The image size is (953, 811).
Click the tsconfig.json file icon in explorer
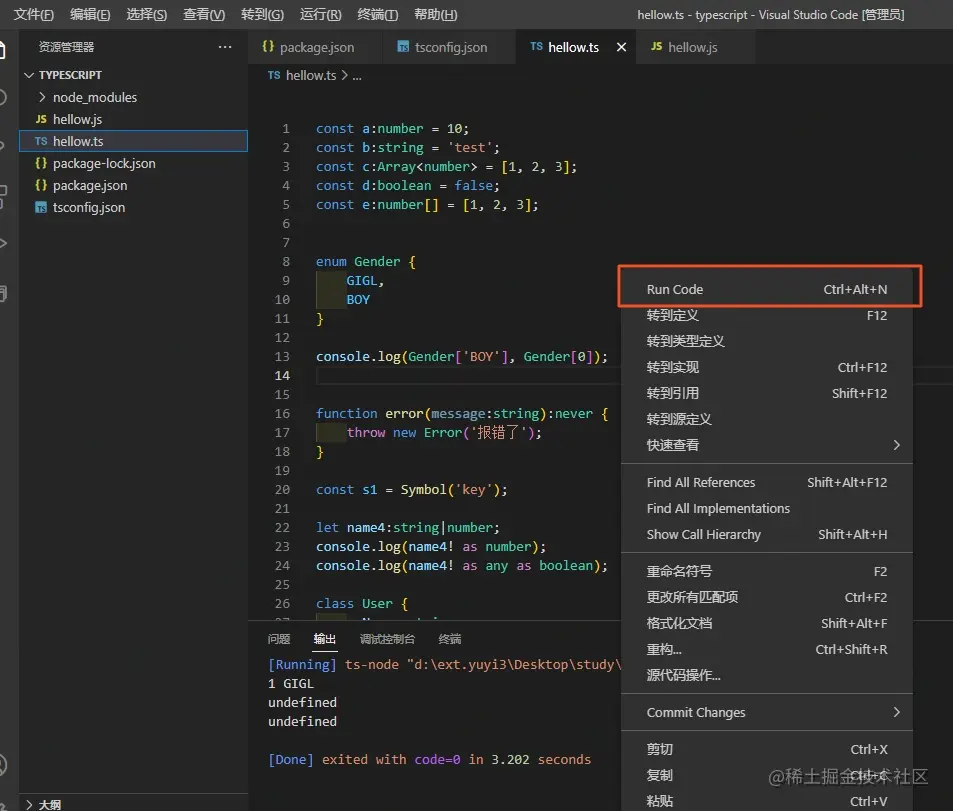(41, 208)
